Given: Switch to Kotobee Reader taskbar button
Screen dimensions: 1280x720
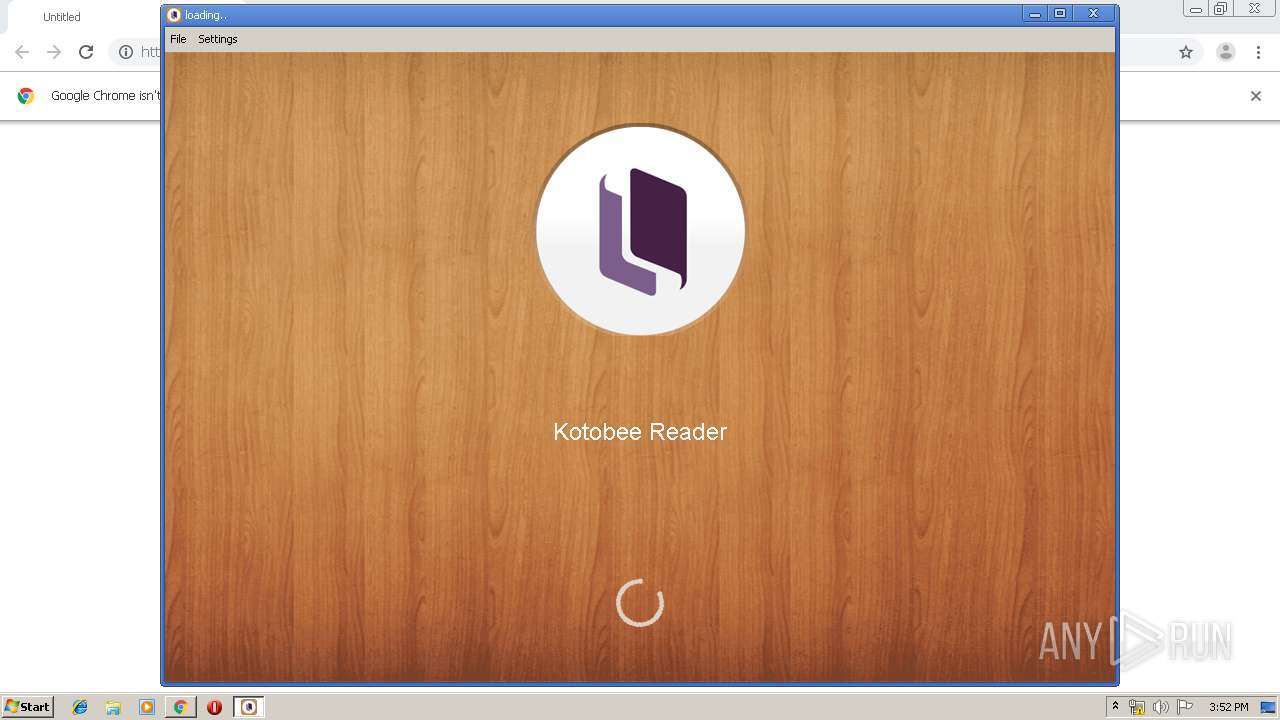Looking at the screenshot, I should coord(249,707).
